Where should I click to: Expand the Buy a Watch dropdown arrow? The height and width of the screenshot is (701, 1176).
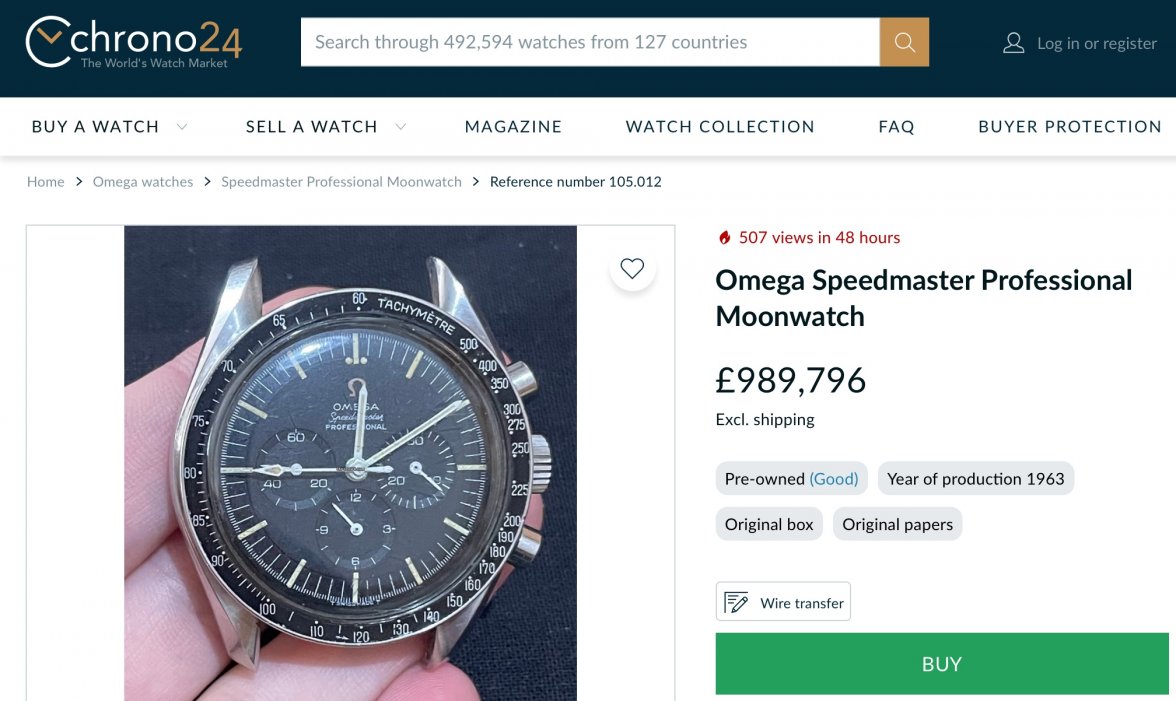[182, 127]
